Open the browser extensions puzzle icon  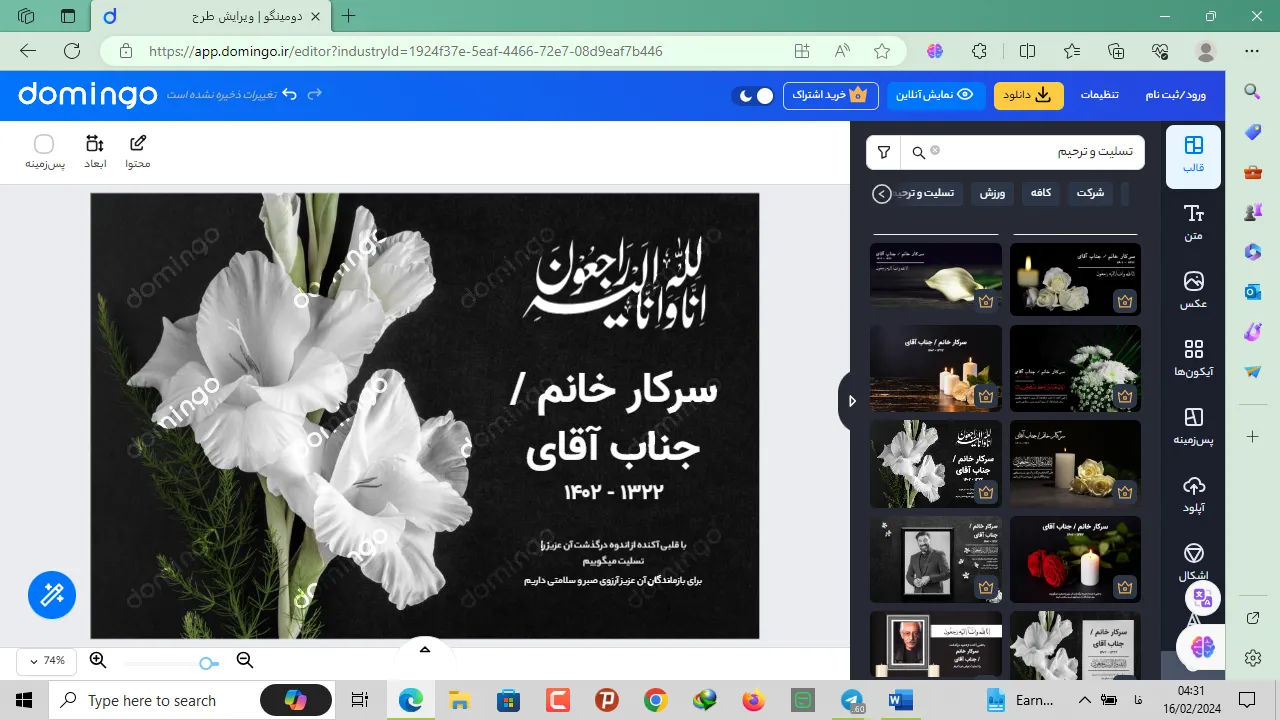(x=979, y=51)
